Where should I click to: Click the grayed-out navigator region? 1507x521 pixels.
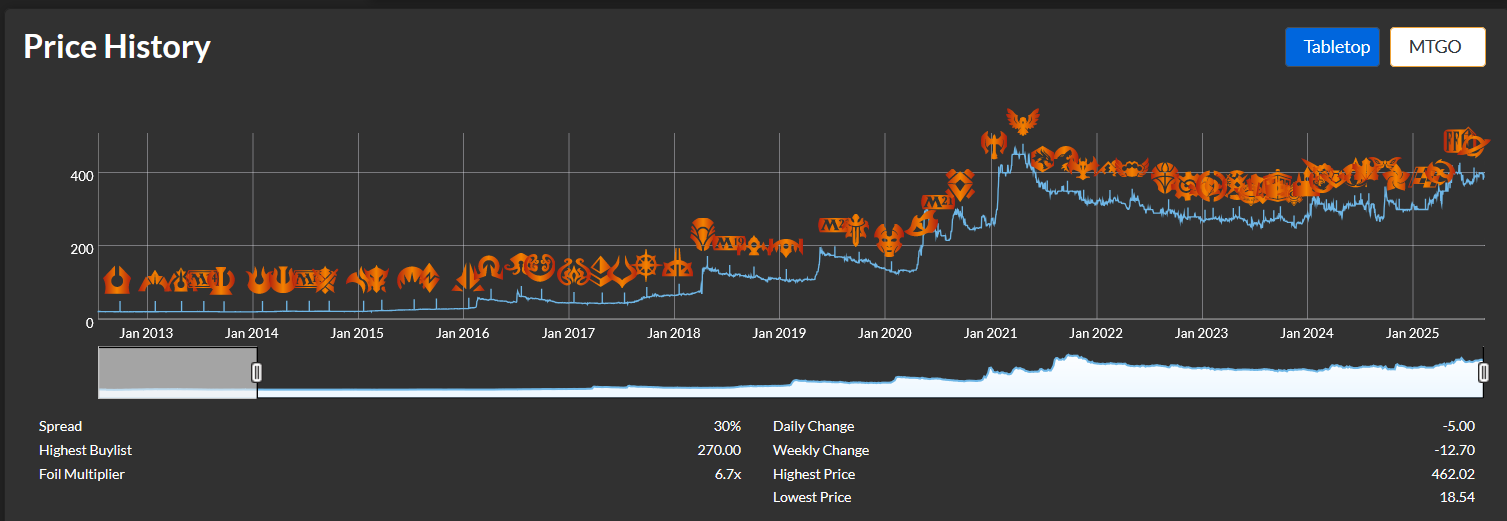coord(176,372)
